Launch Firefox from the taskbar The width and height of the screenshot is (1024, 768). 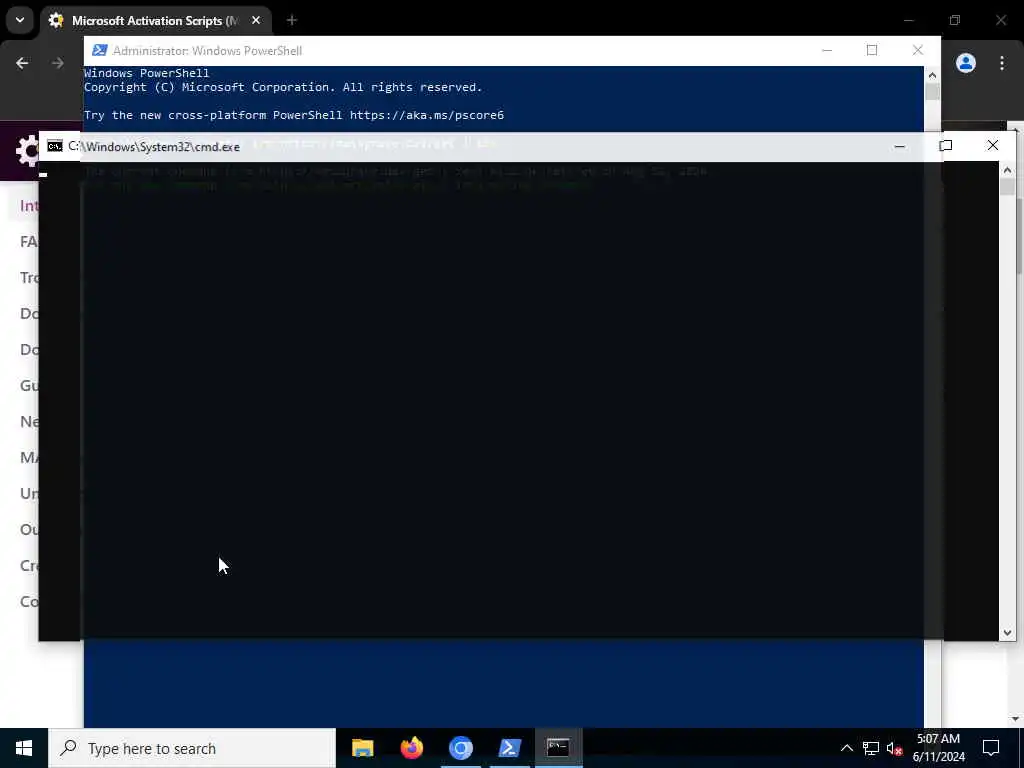coord(411,748)
